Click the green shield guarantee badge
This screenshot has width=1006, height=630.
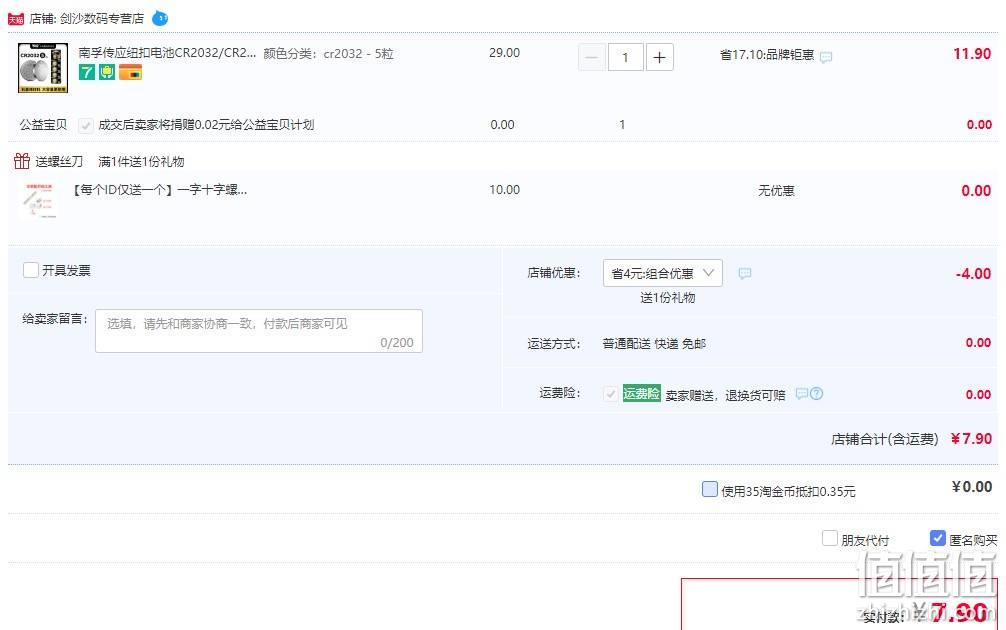point(107,72)
